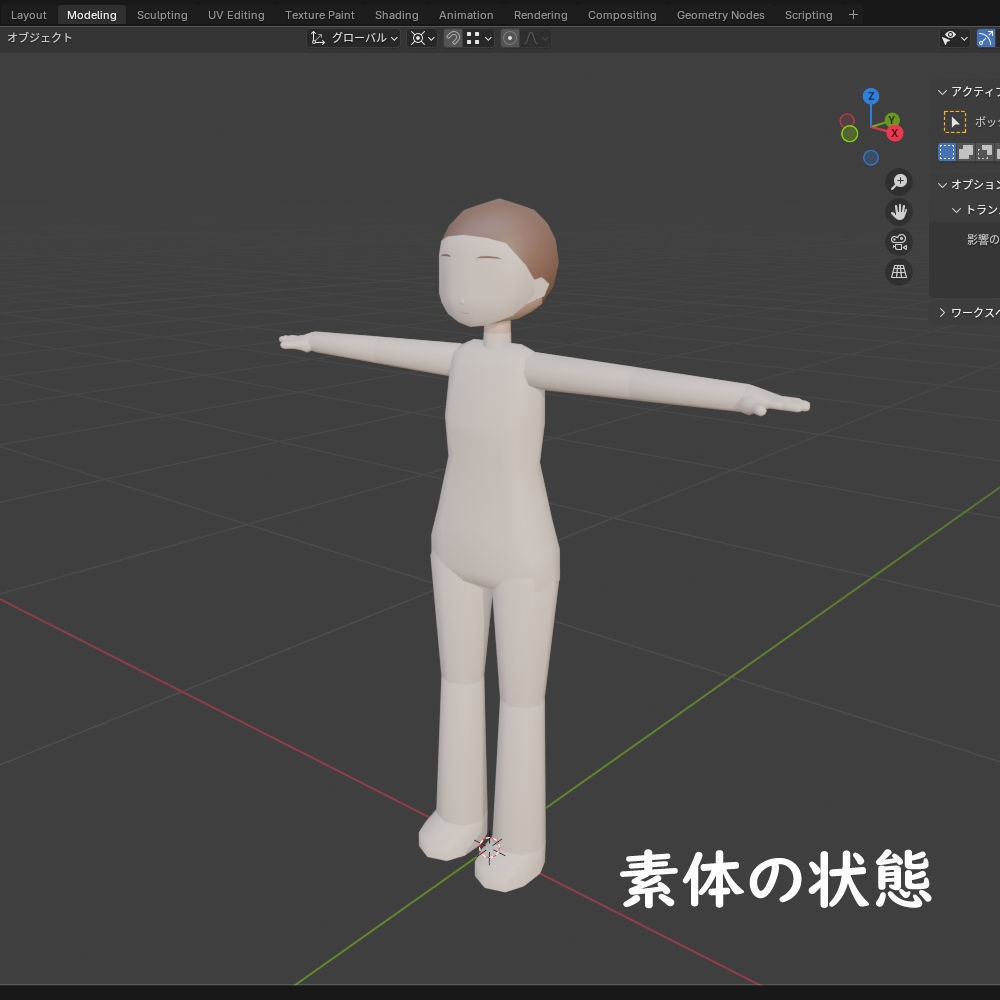
Task: Collapse the オプション panel header
Action: click(x=966, y=184)
